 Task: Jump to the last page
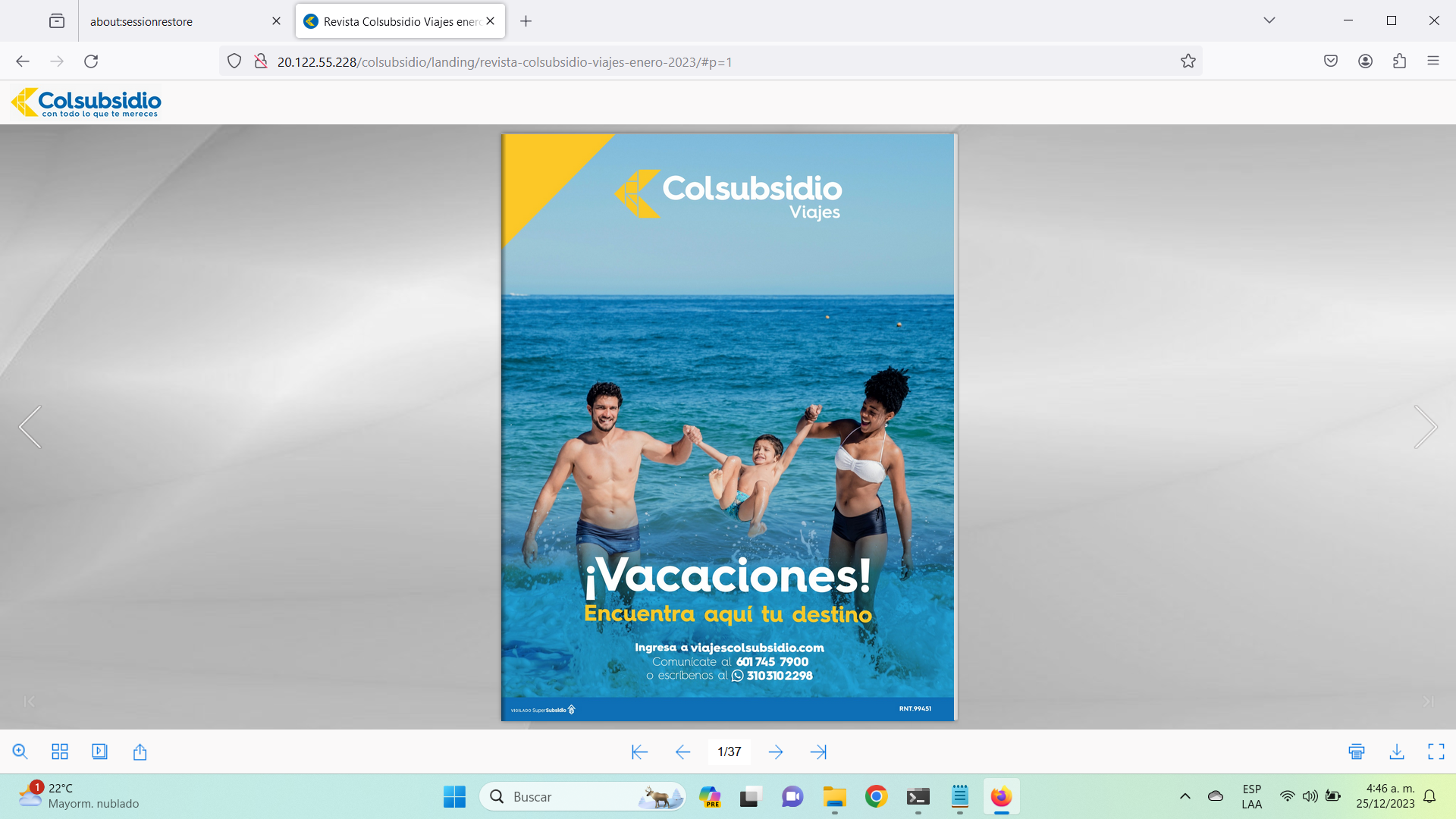(x=818, y=752)
